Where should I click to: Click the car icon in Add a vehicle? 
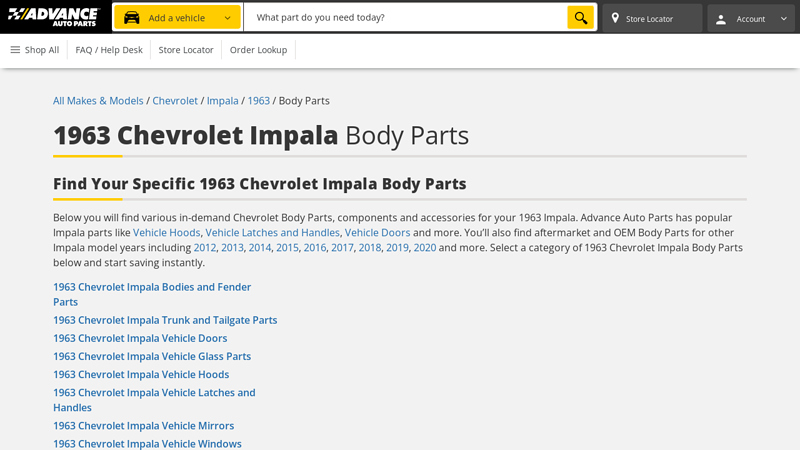(132, 18)
